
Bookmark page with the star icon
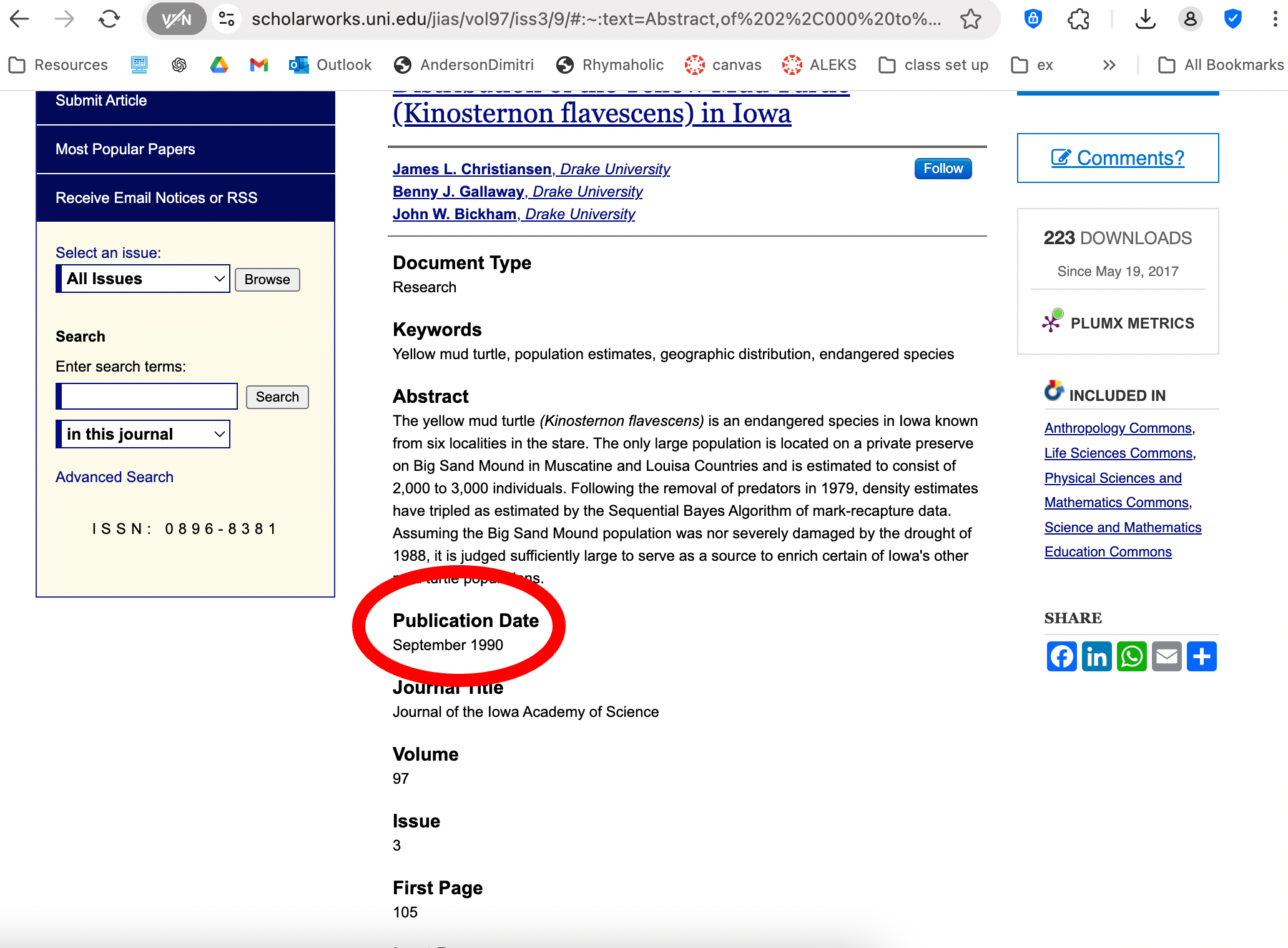(971, 19)
